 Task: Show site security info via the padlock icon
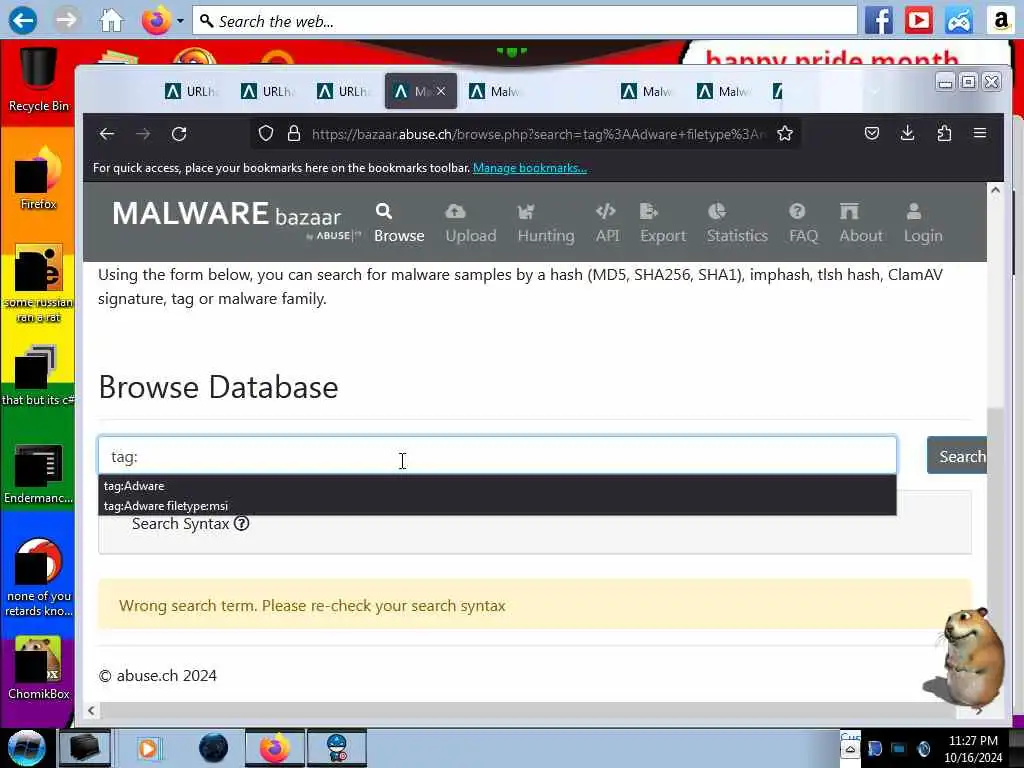click(x=294, y=134)
